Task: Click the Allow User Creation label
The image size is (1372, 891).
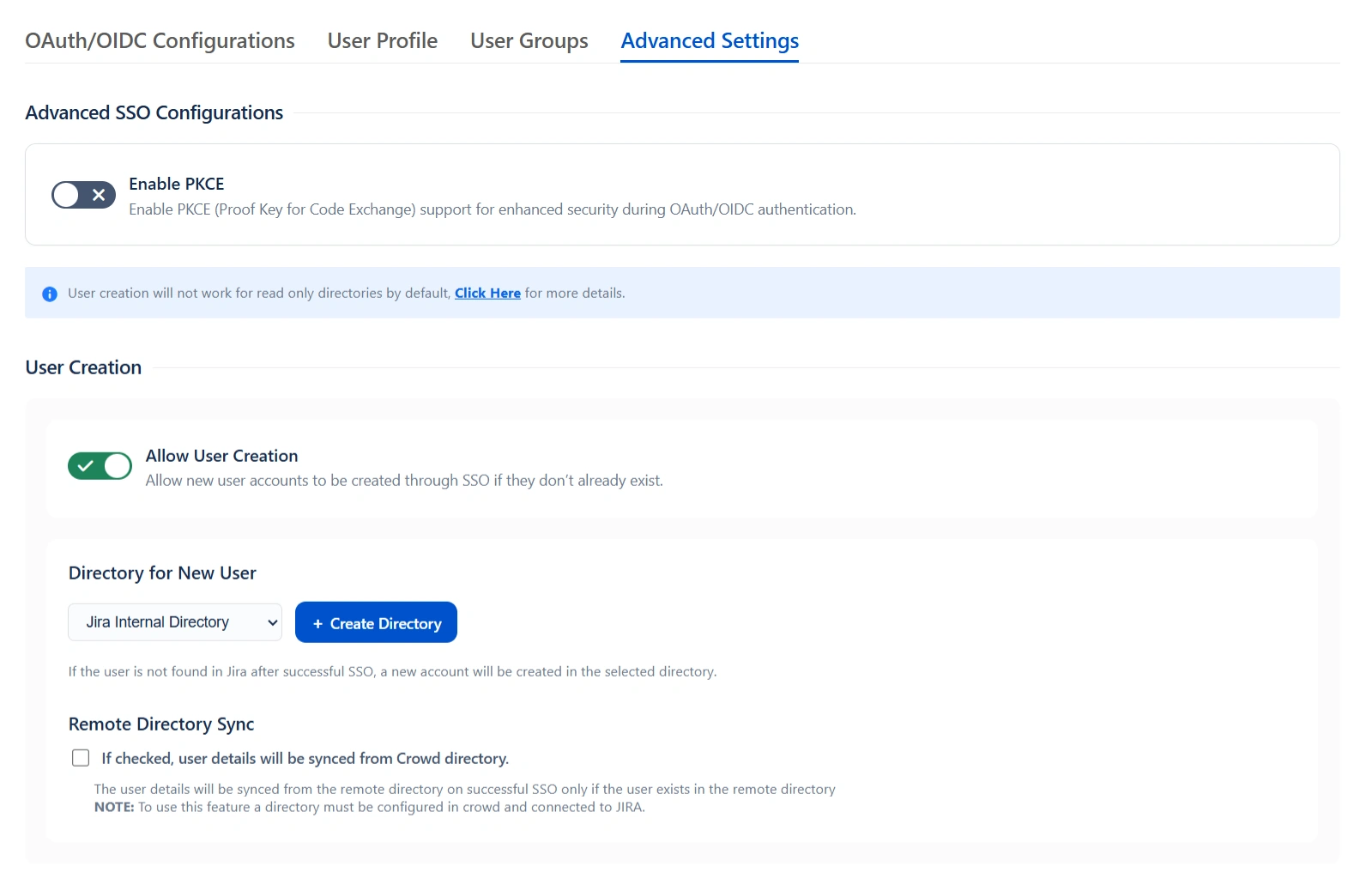Action: [x=221, y=456]
